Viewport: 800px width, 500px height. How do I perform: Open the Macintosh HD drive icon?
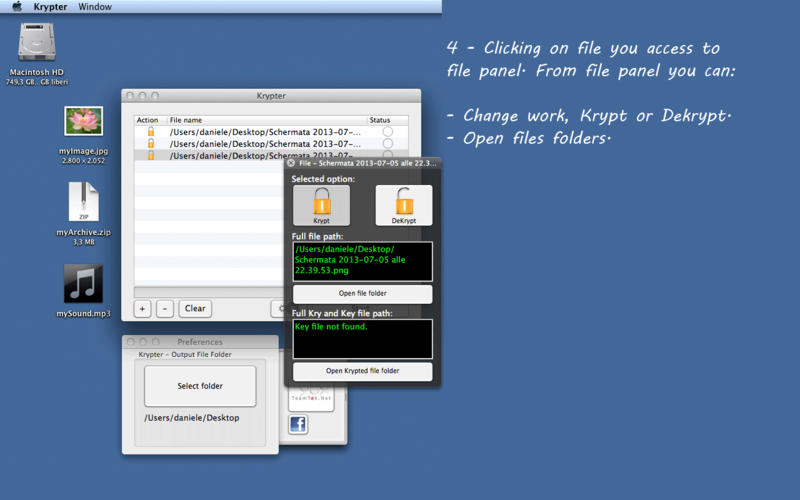pyautogui.click(x=37, y=42)
